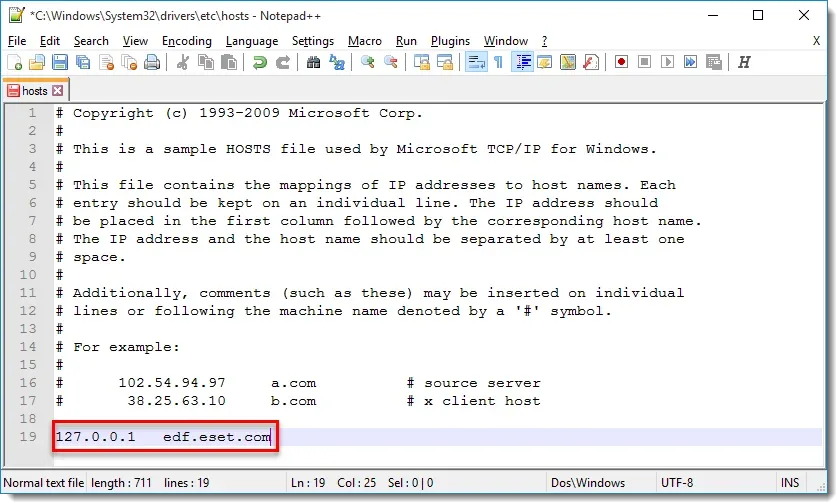The height and width of the screenshot is (503, 837).
Task: Maximize the Notepad++ window
Action: click(x=757, y=15)
